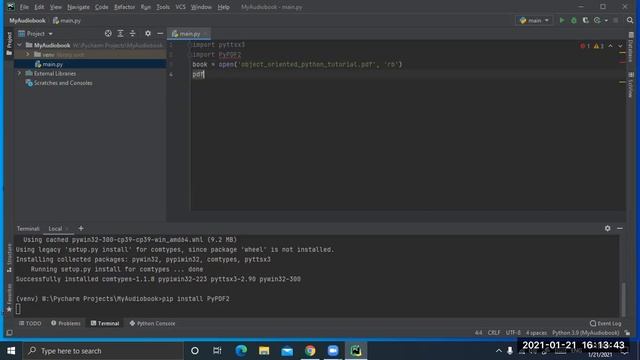The height and width of the screenshot is (360, 640).
Task: Collapse the MyAudiobook project root
Action: click(x=20, y=45)
